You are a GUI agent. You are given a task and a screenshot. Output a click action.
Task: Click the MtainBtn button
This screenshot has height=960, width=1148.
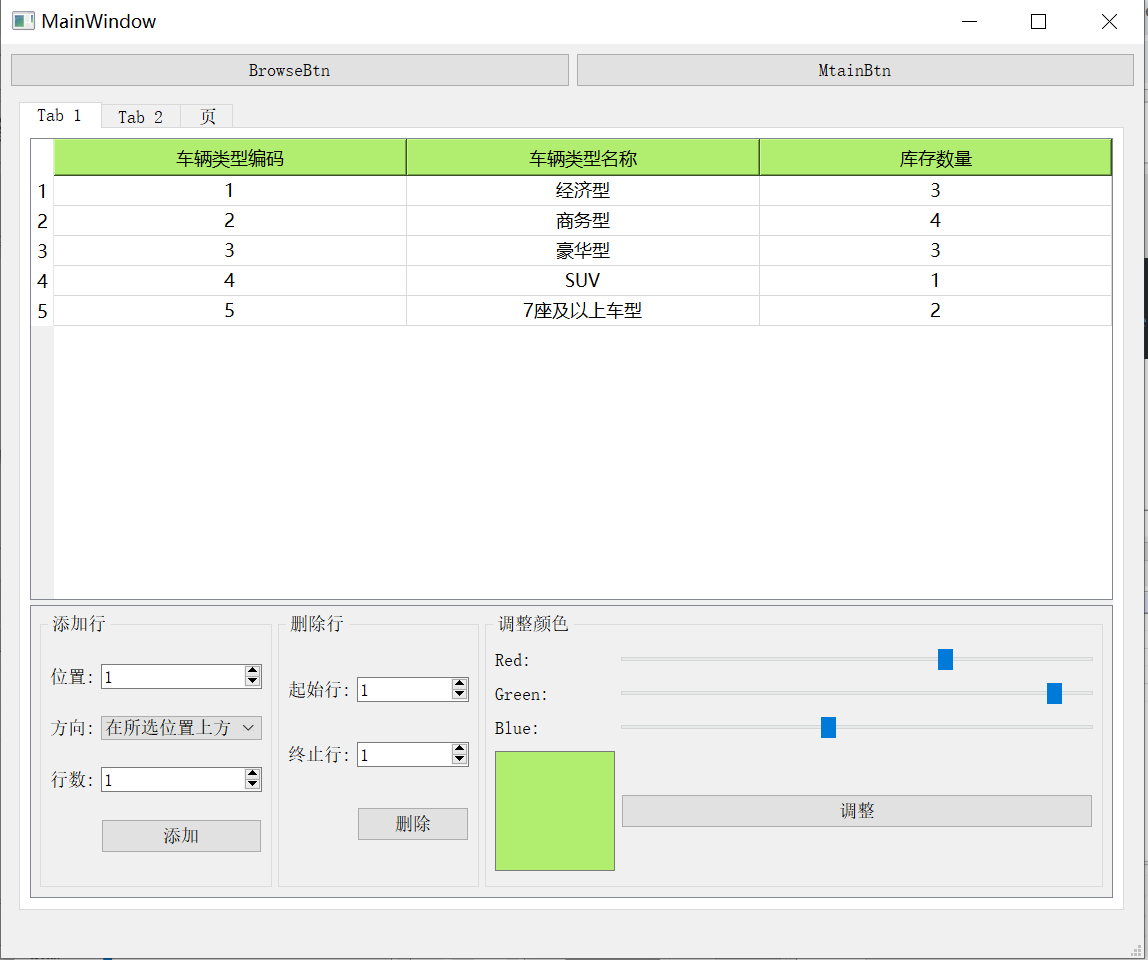tap(854, 70)
